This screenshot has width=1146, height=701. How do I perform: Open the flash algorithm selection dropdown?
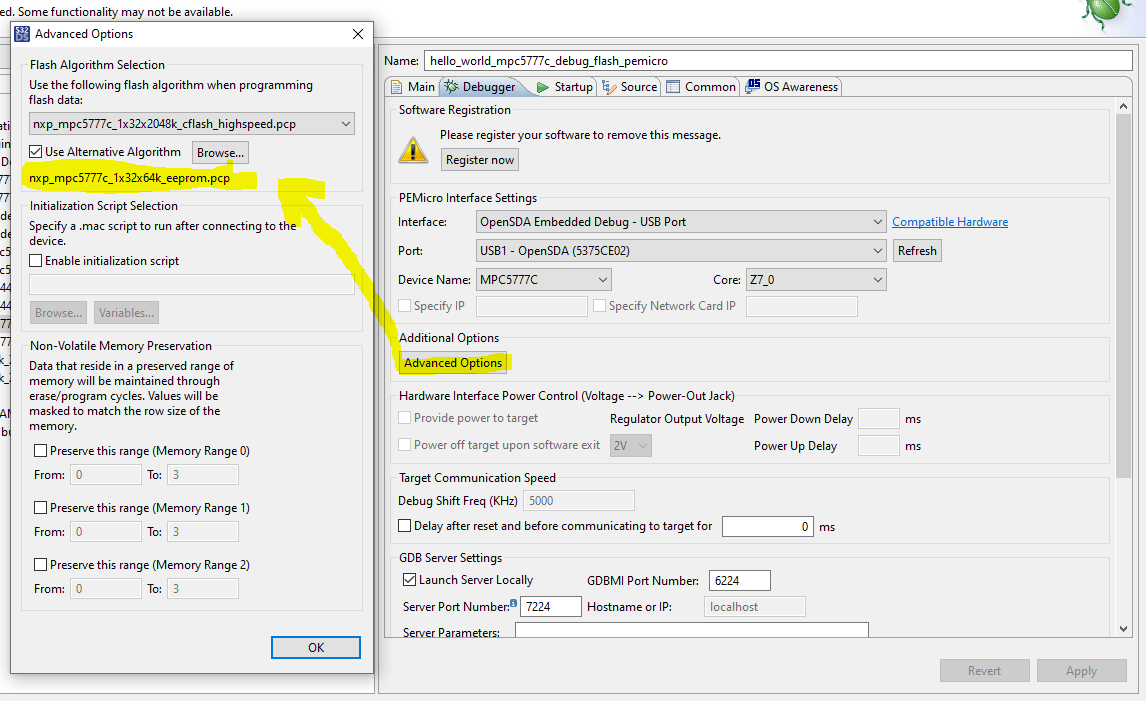point(345,122)
